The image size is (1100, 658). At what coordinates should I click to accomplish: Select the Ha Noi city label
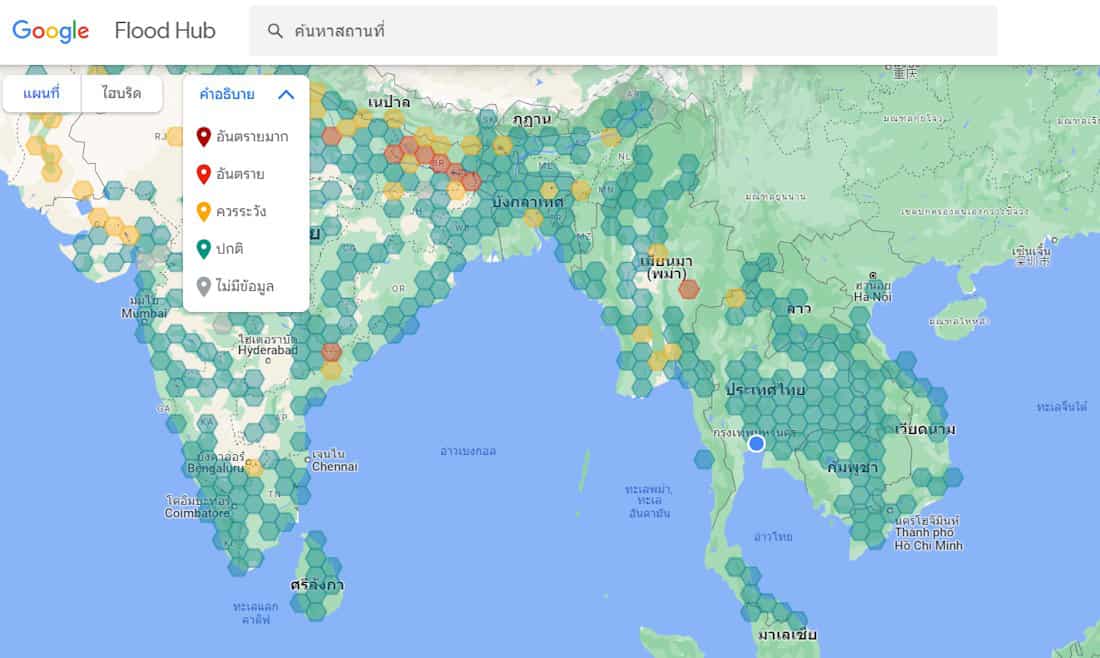[x=873, y=296]
